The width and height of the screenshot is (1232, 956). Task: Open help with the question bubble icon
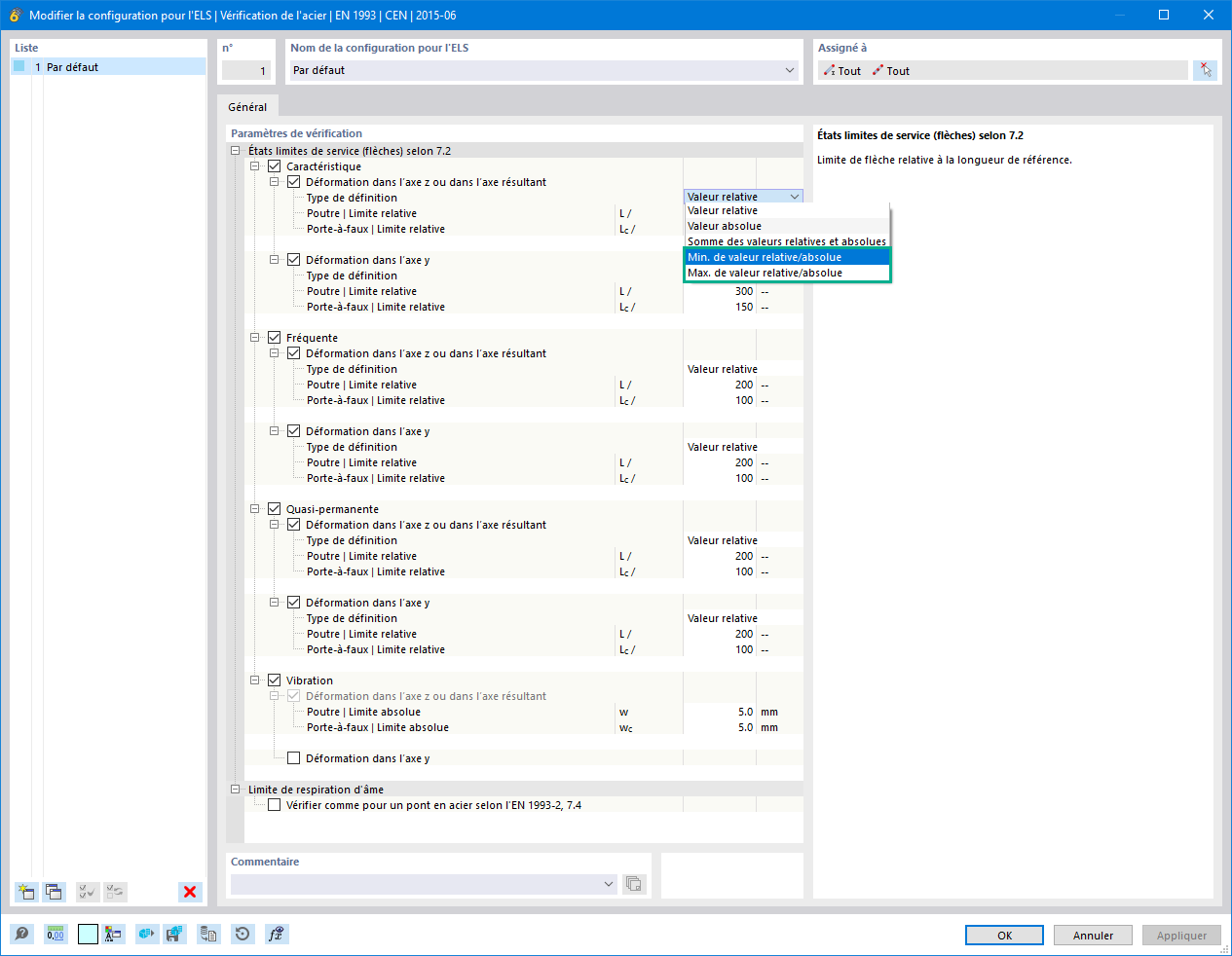[x=22, y=935]
